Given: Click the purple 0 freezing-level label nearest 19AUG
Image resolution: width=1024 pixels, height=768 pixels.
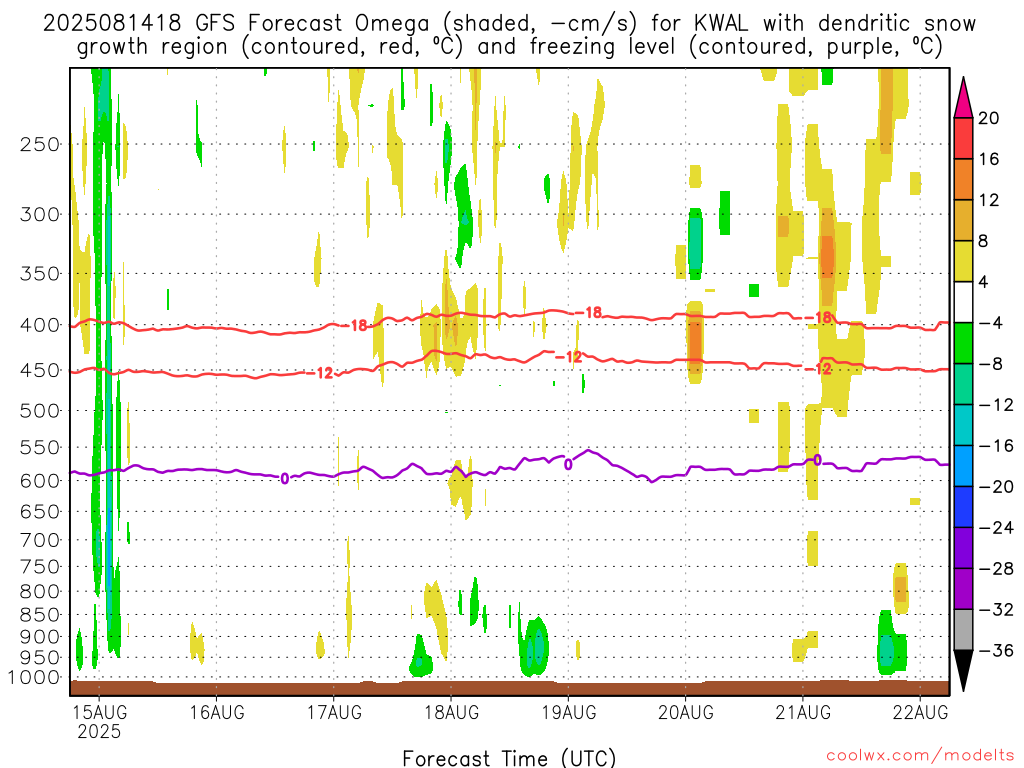Looking at the screenshot, I should (x=568, y=464).
